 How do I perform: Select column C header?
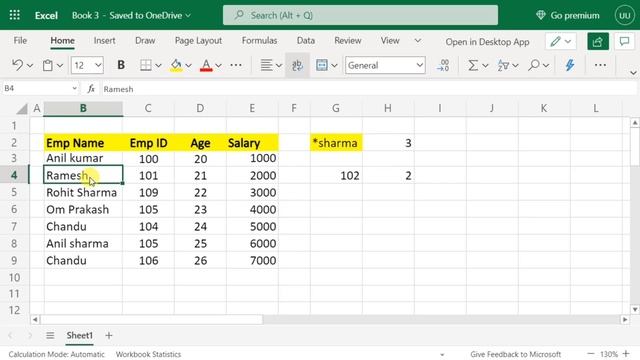coord(148,109)
